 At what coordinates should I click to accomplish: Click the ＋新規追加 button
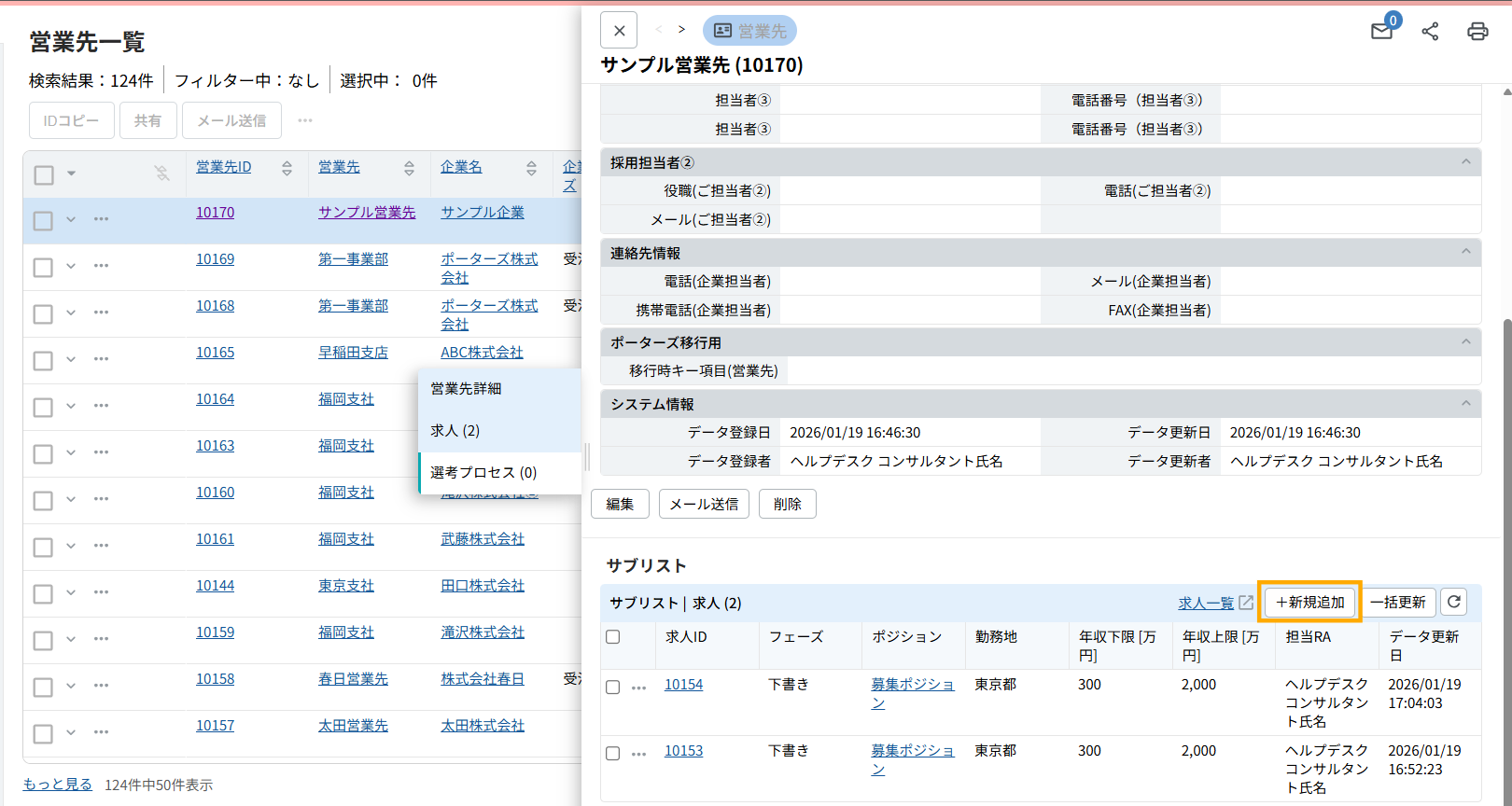coord(1309,603)
